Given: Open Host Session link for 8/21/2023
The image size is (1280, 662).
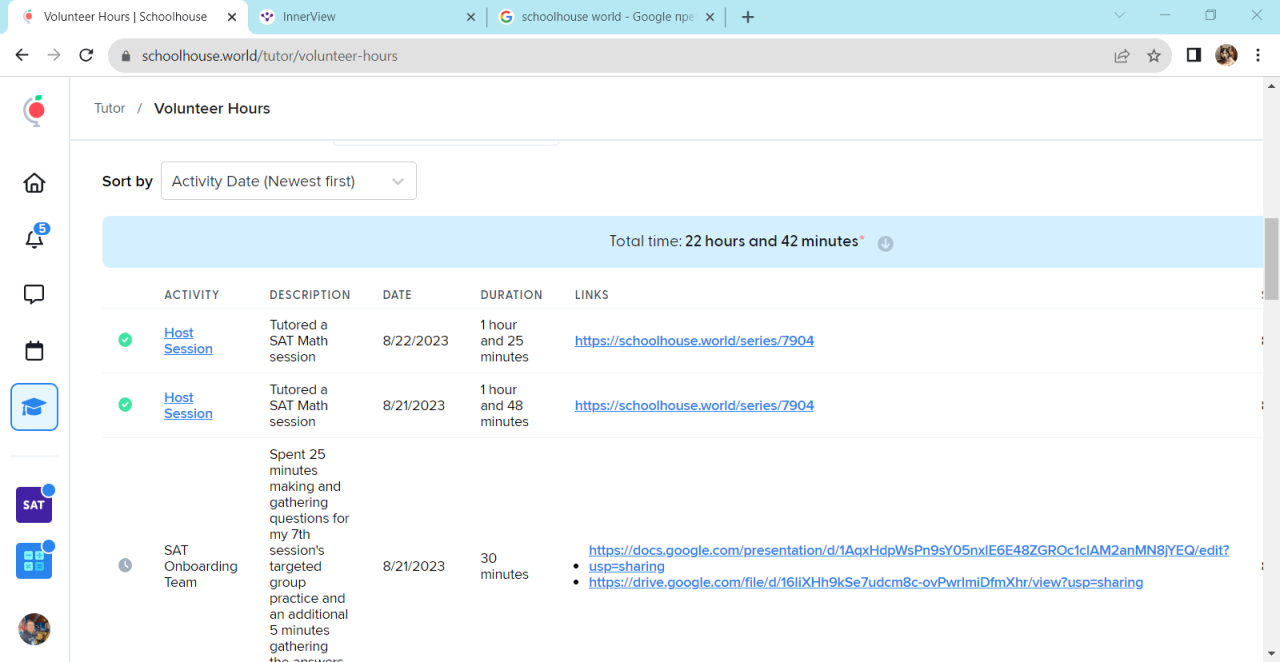Looking at the screenshot, I should pyautogui.click(x=188, y=406).
